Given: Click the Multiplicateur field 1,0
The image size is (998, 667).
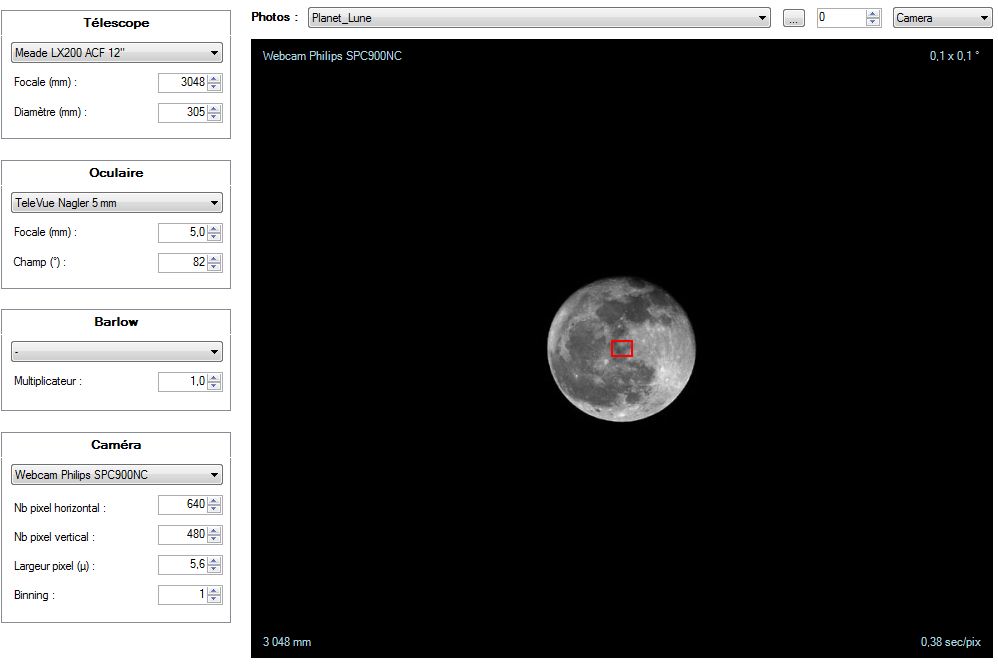Looking at the screenshot, I should (x=183, y=381).
